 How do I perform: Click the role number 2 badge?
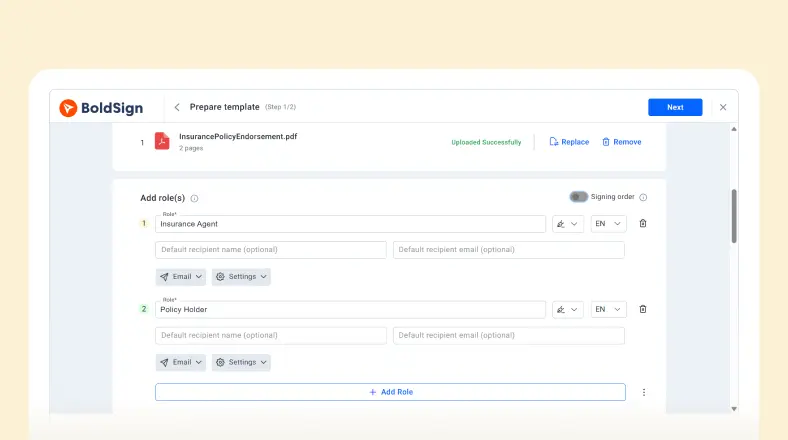click(x=144, y=309)
